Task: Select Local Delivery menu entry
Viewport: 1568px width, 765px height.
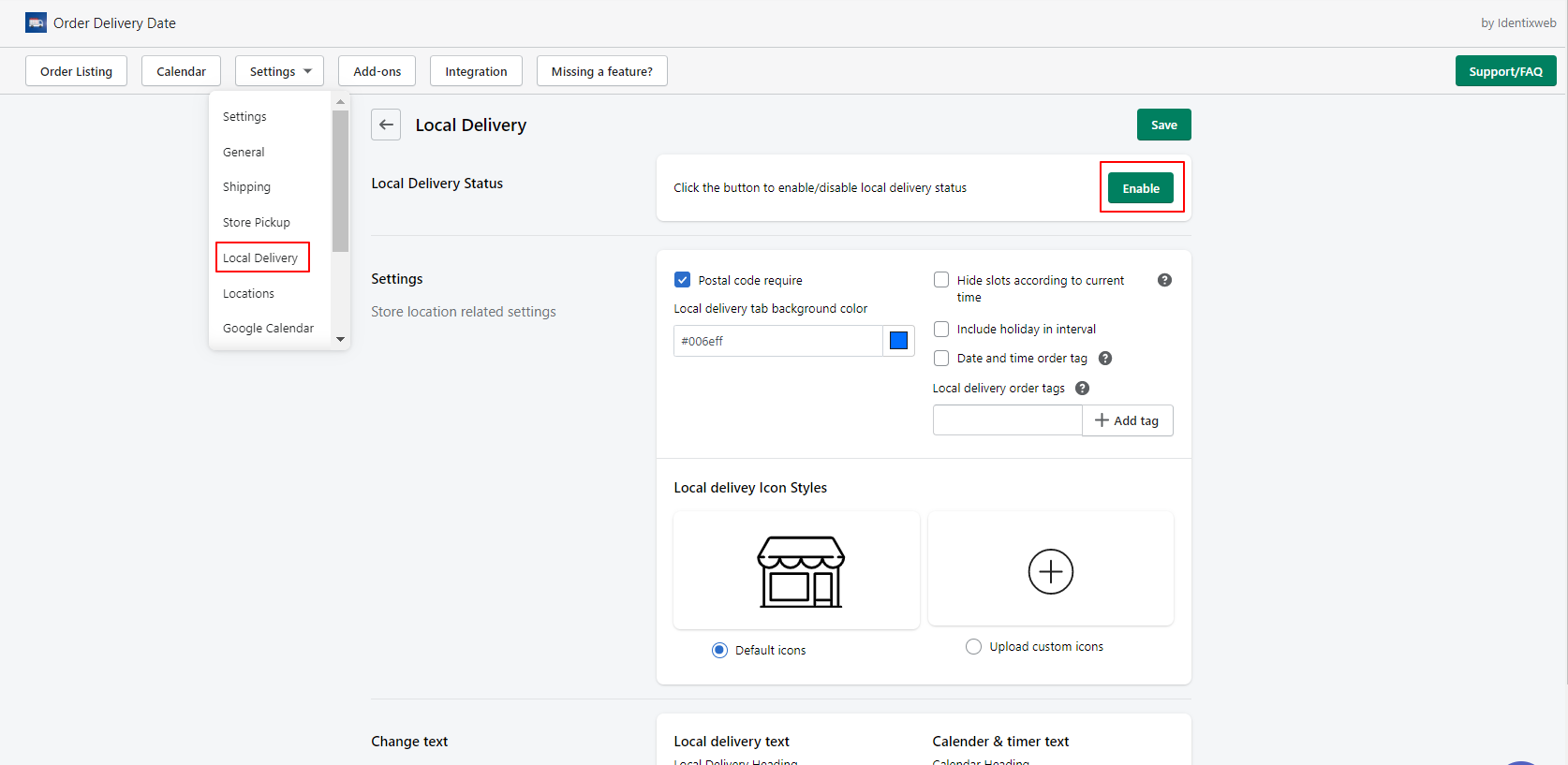Action: click(261, 257)
